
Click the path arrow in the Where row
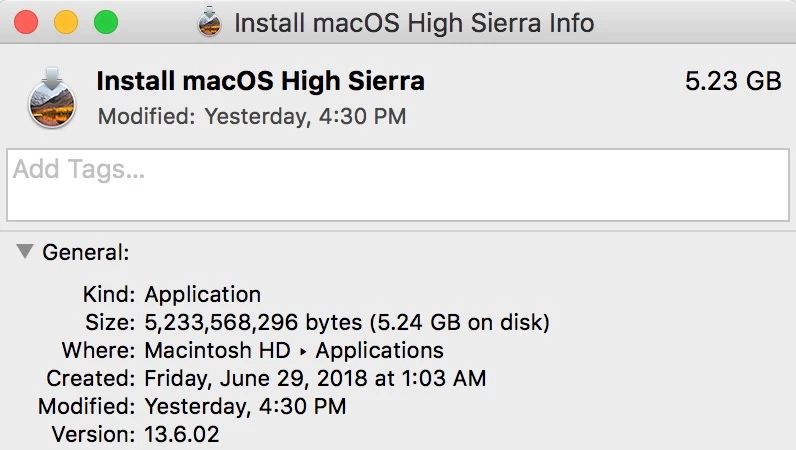click(x=302, y=352)
